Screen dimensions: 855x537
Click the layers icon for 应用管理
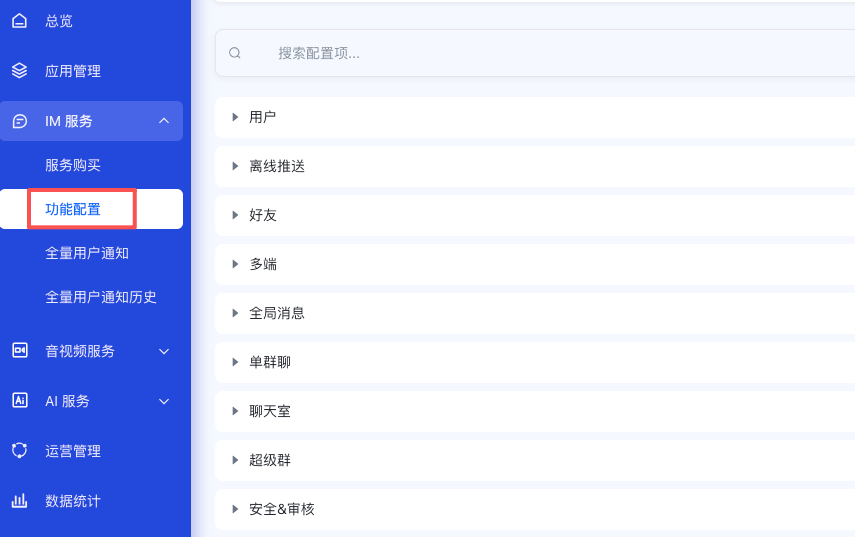click(x=19, y=71)
